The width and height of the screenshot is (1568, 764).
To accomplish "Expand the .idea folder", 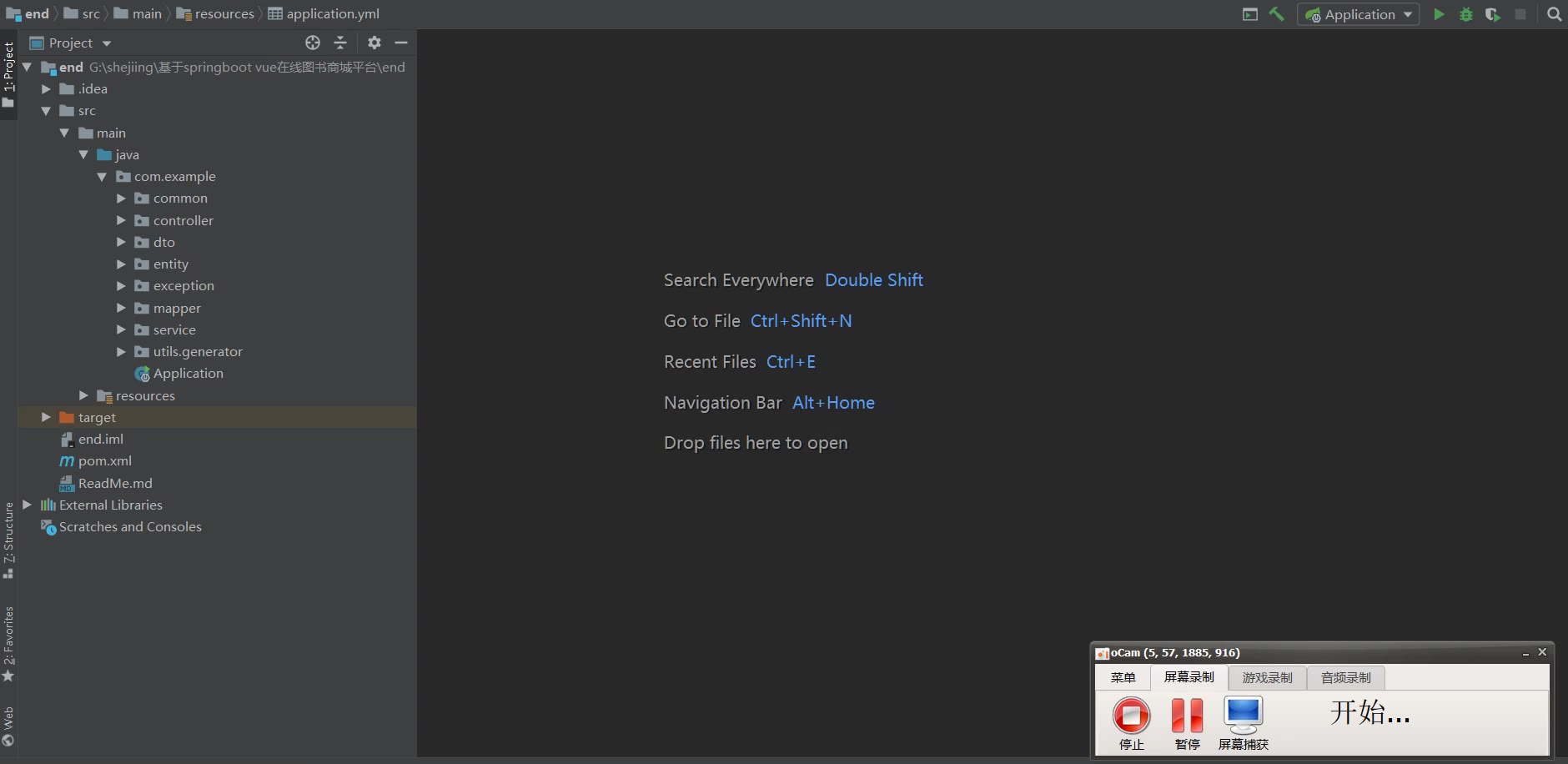I will 47,88.
